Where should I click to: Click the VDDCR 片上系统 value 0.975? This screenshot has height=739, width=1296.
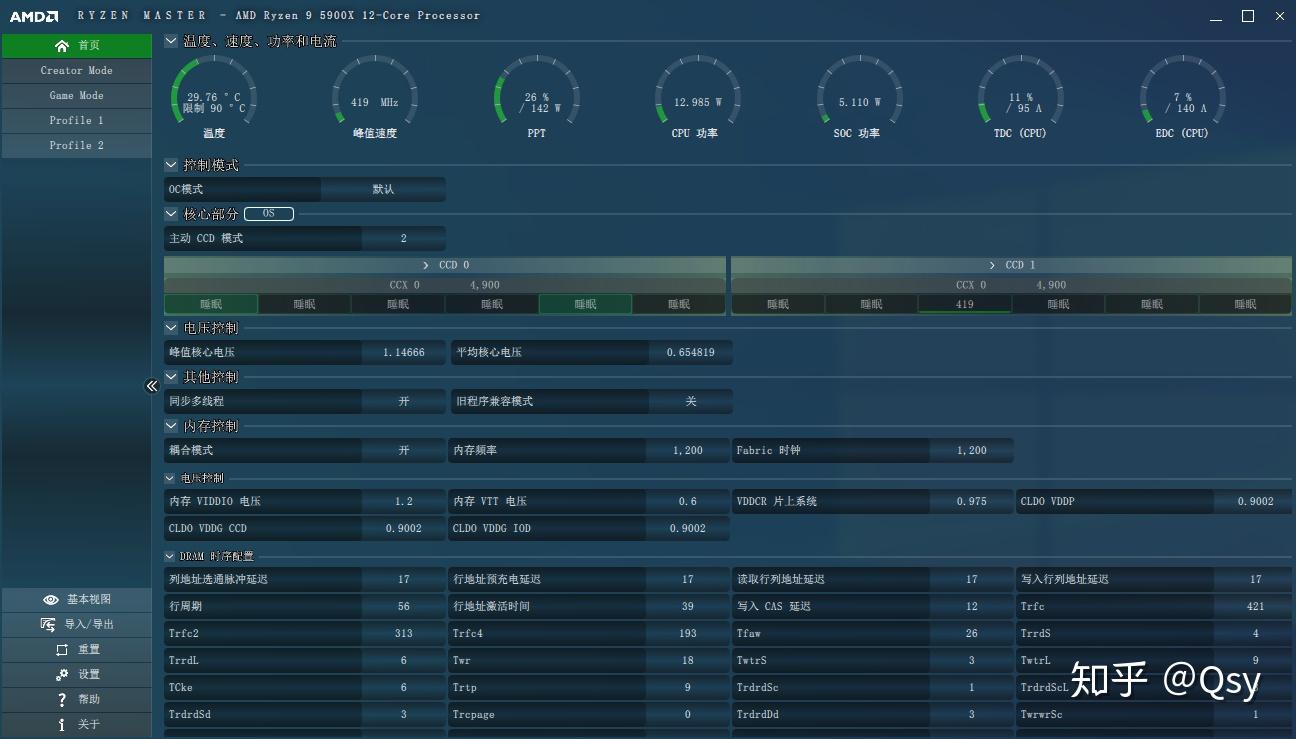(972, 502)
